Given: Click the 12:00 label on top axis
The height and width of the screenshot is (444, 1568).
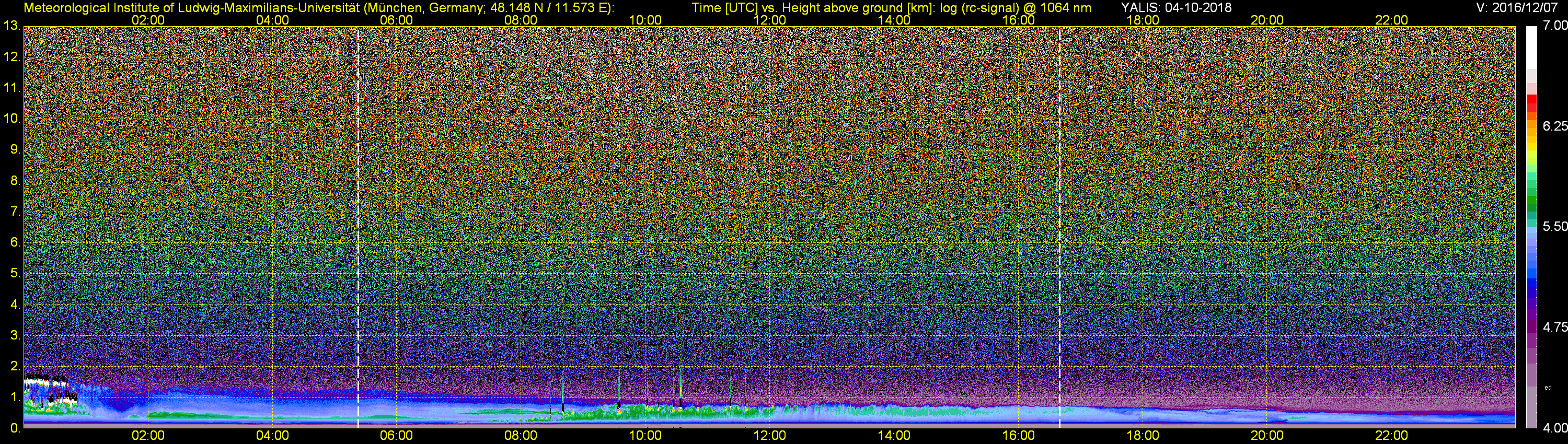Looking at the screenshot, I should click(769, 20).
